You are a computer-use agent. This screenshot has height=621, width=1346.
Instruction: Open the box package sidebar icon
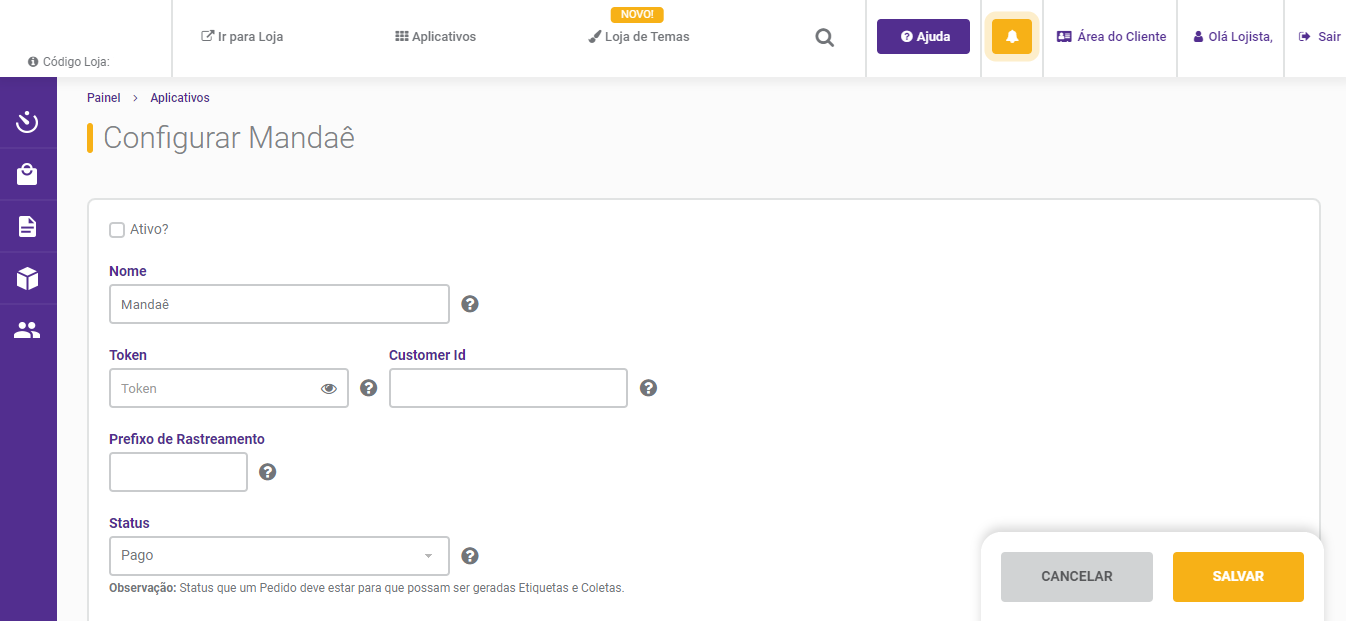pos(27,278)
